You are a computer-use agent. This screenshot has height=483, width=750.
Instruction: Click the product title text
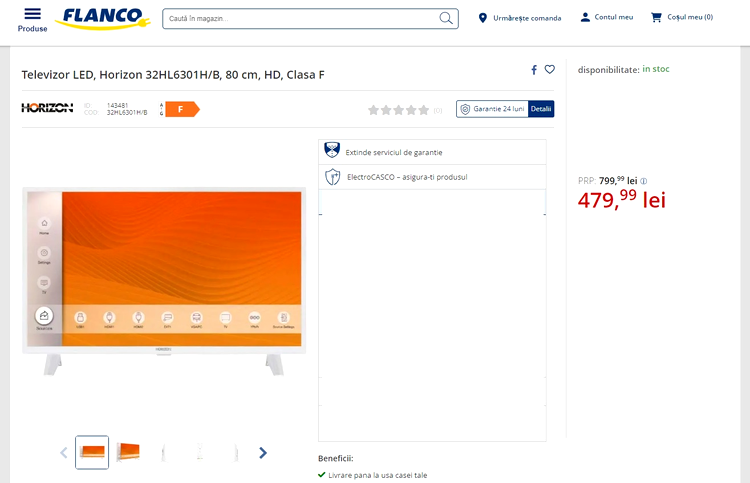pos(173,75)
